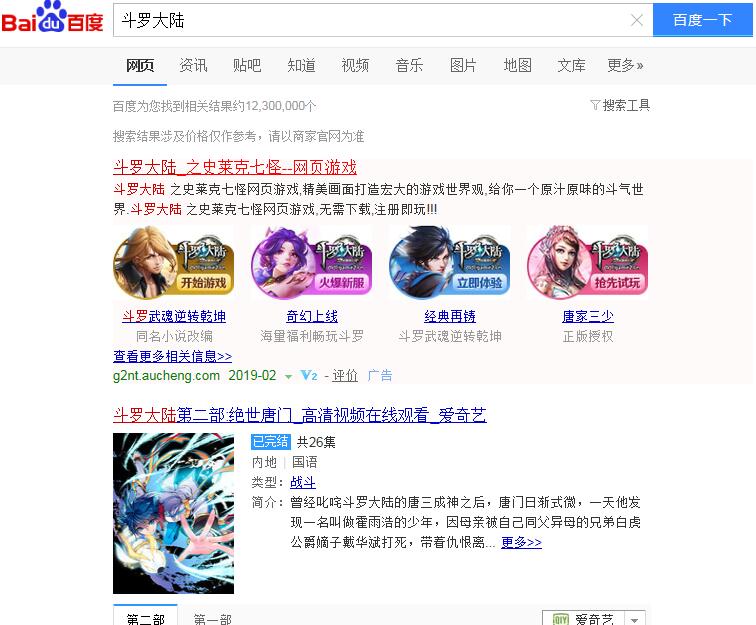Click the 战斗 genre link
The width and height of the screenshot is (756, 625).
pyautogui.click(x=303, y=482)
